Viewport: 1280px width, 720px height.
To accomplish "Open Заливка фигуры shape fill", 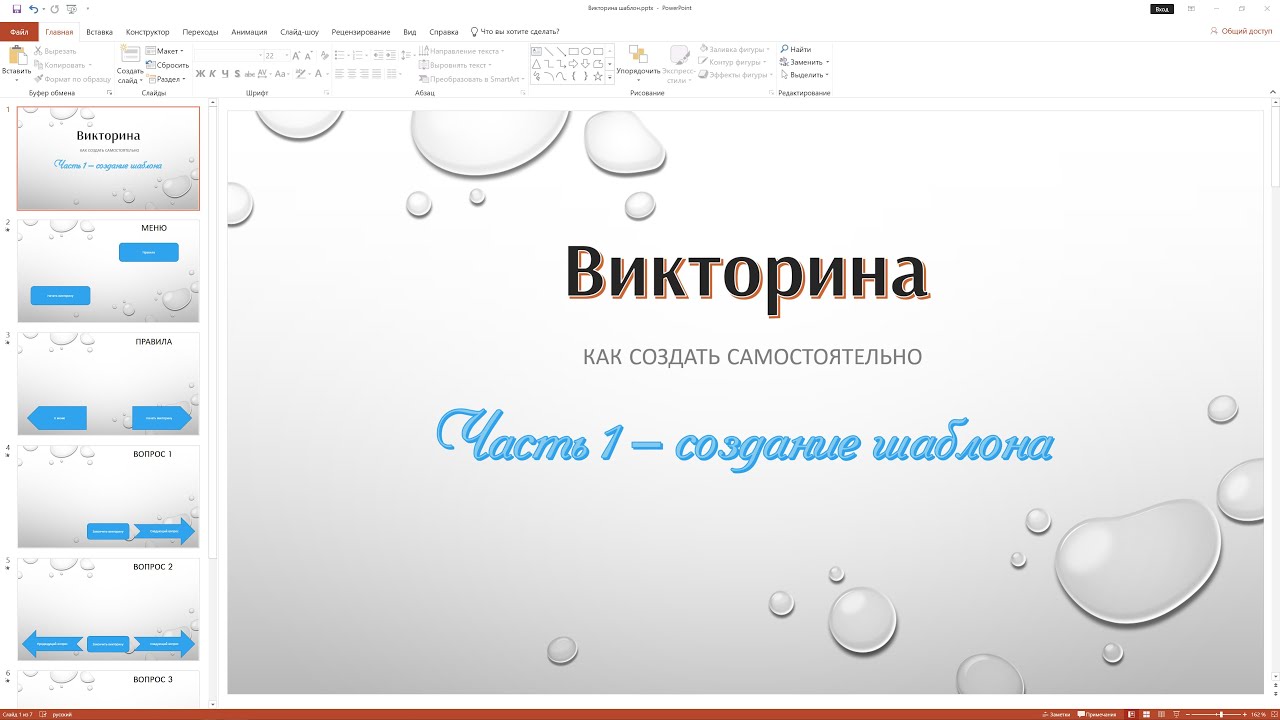I will pyautogui.click(x=733, y=49).
